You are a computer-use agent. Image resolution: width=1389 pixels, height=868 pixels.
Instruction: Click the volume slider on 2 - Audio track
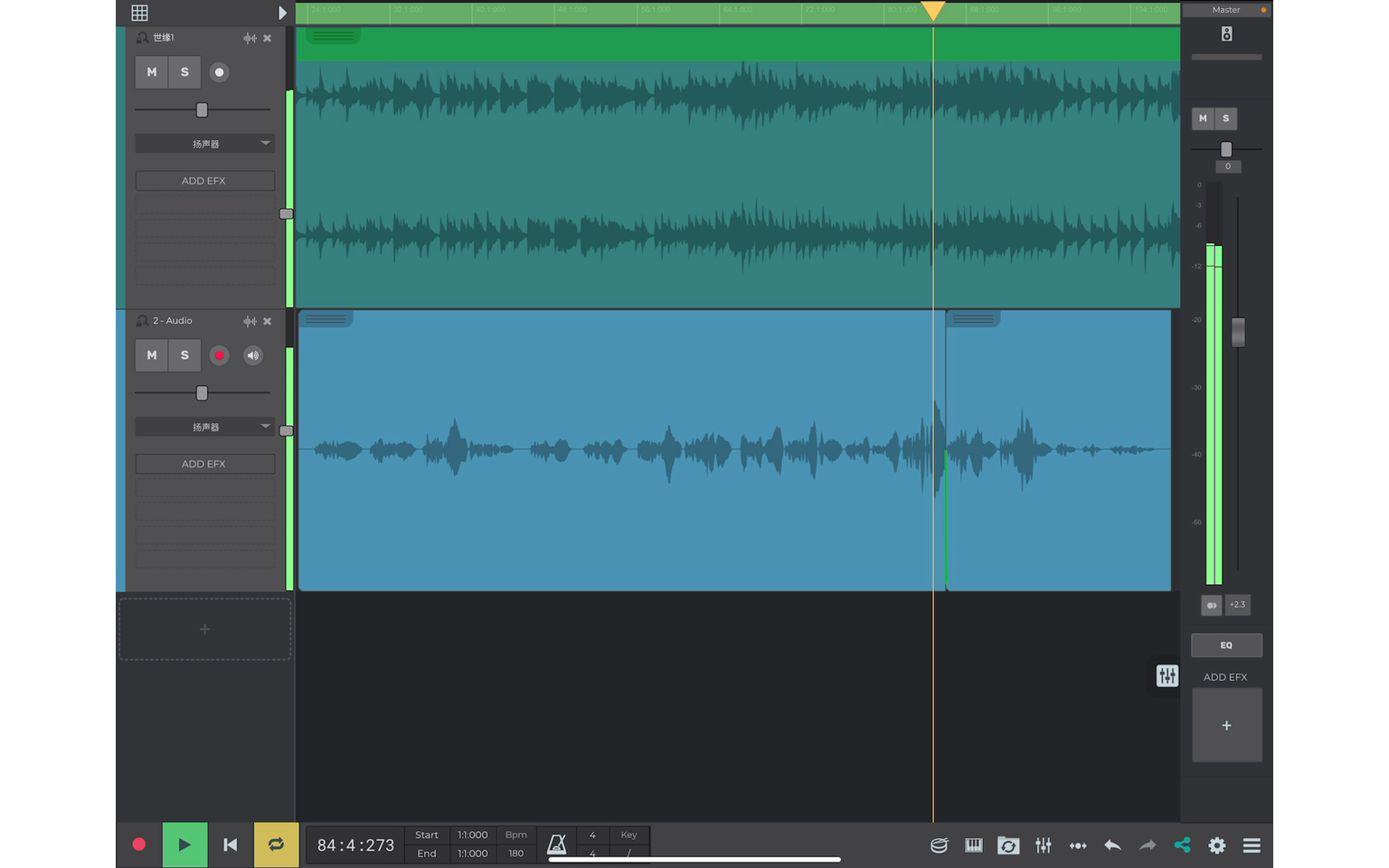pyautogui.click(x=202, y=393)
